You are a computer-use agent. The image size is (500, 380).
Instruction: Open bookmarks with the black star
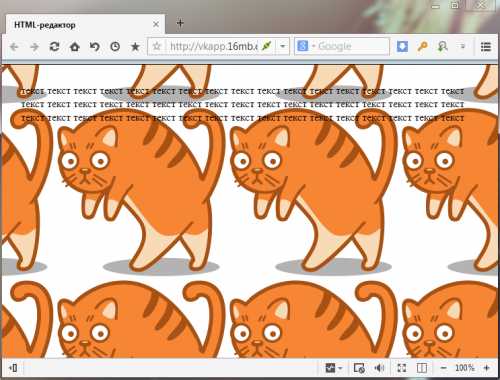pyautogui.click(x=135, y=46)
